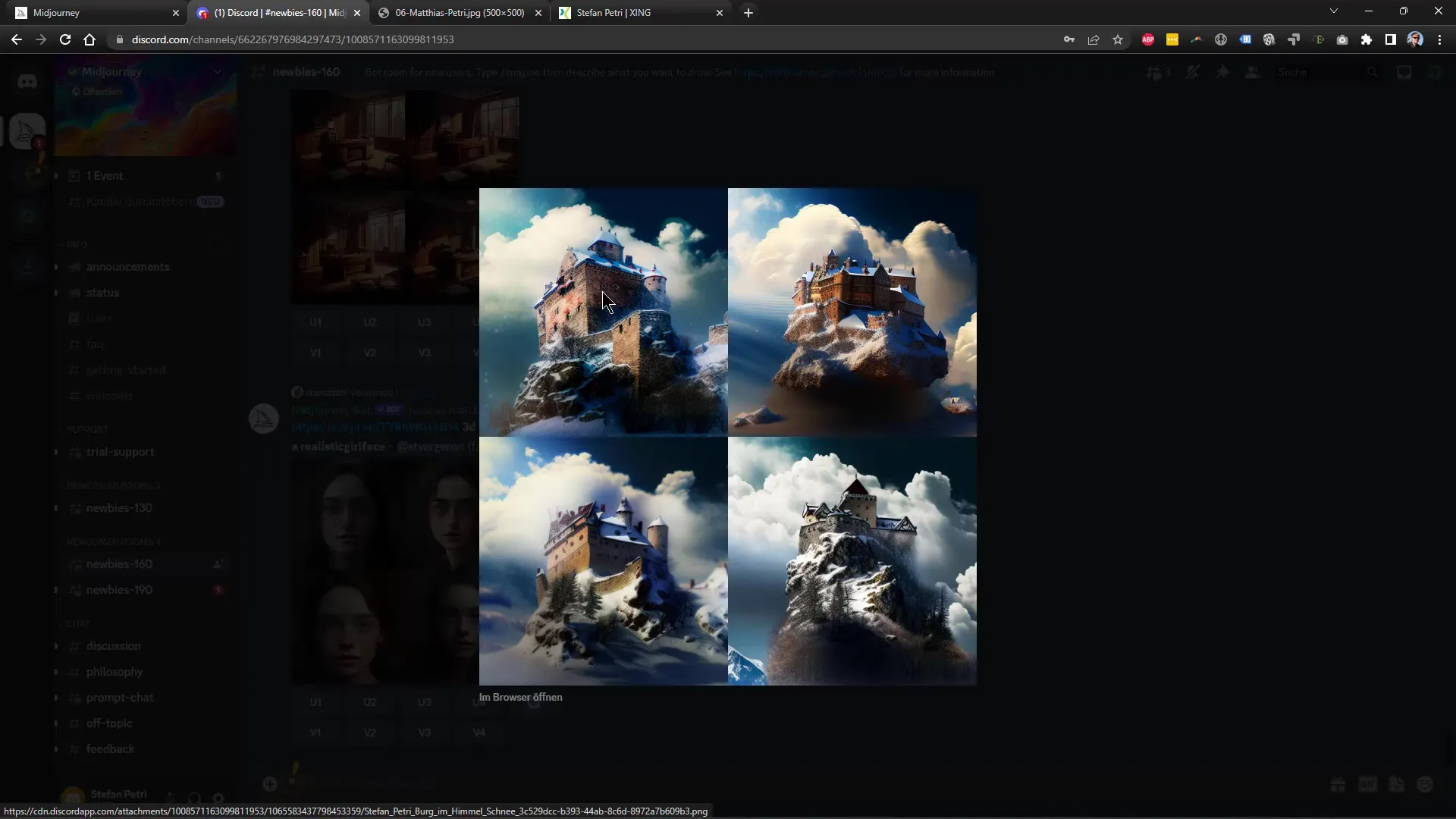Open the ABP Adblock Plus extension
1456x819 pixels.
[x=1148, y=39]
